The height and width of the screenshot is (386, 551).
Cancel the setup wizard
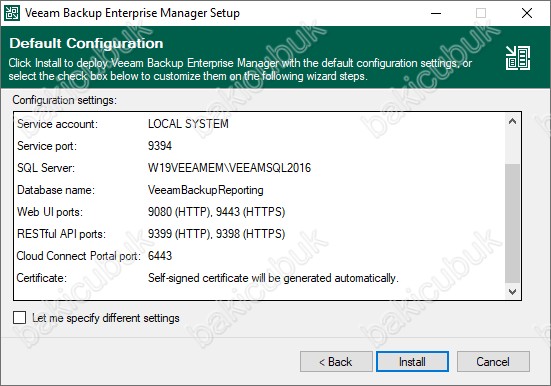pos(493,361)
